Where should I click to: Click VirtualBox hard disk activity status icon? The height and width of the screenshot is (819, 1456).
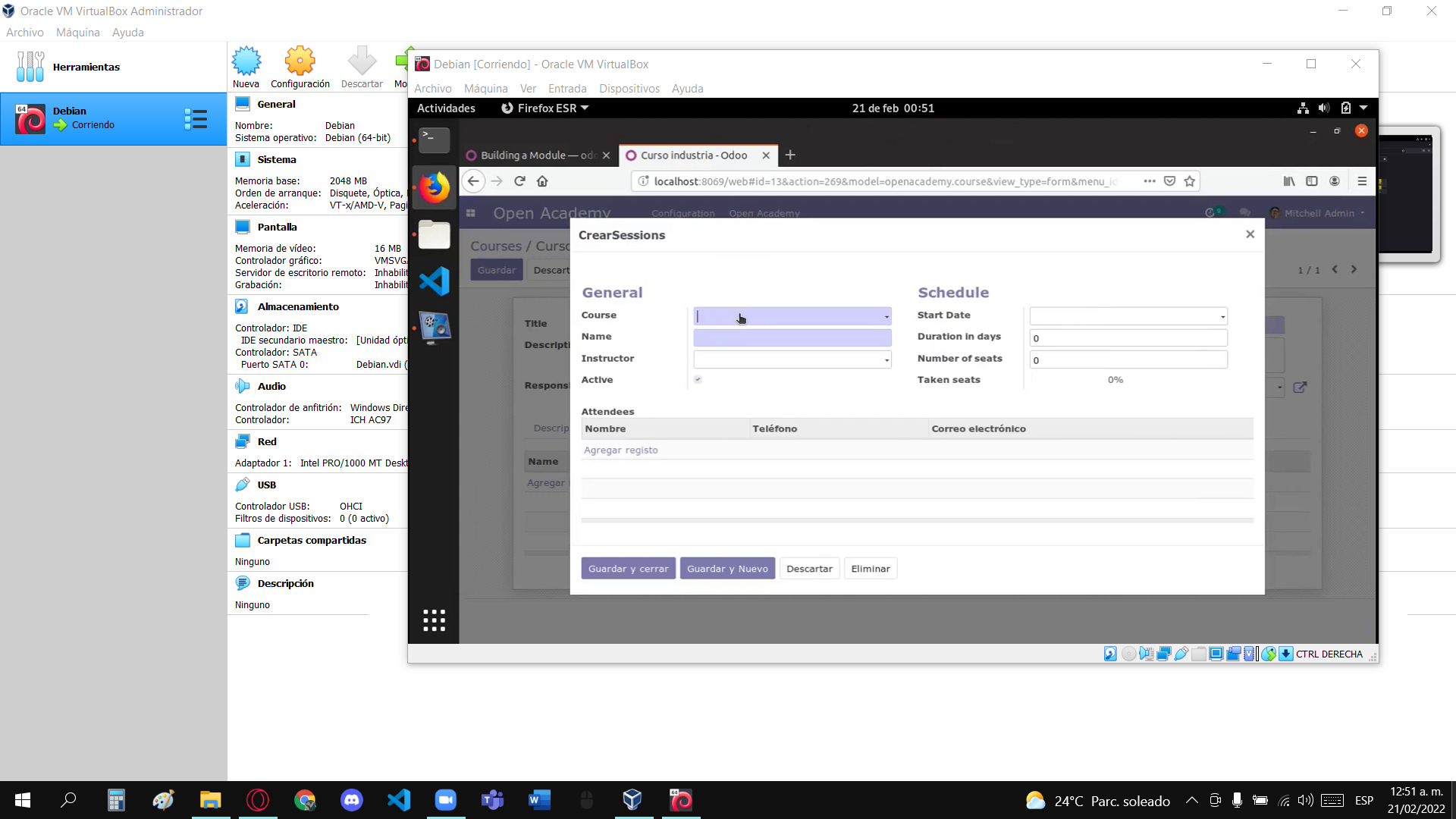pos(1110,654)
